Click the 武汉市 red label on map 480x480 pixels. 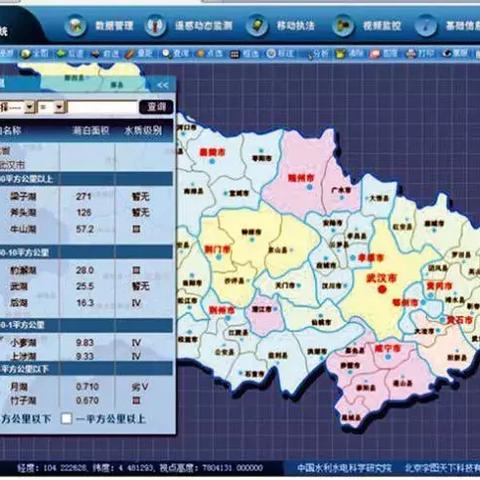(x=381, y=278)
